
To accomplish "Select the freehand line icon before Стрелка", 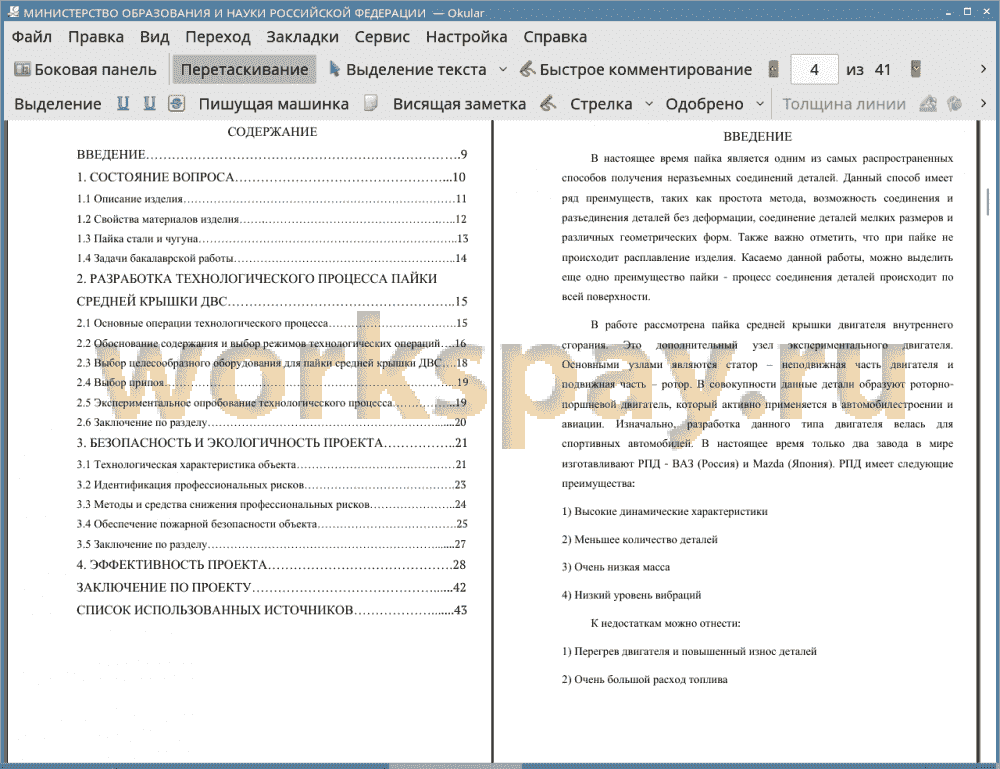I will click(x=548, y=103).
